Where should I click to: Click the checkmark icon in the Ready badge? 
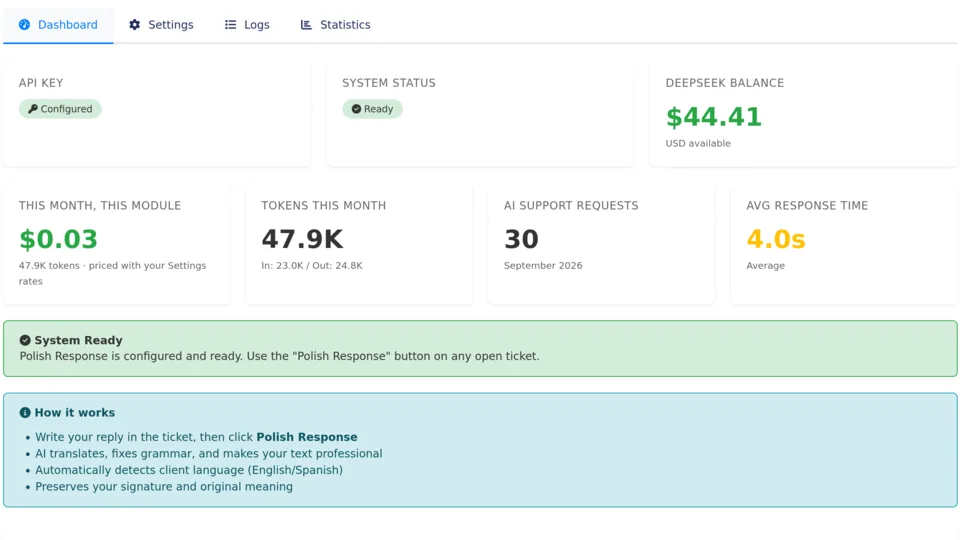[356, 109]
